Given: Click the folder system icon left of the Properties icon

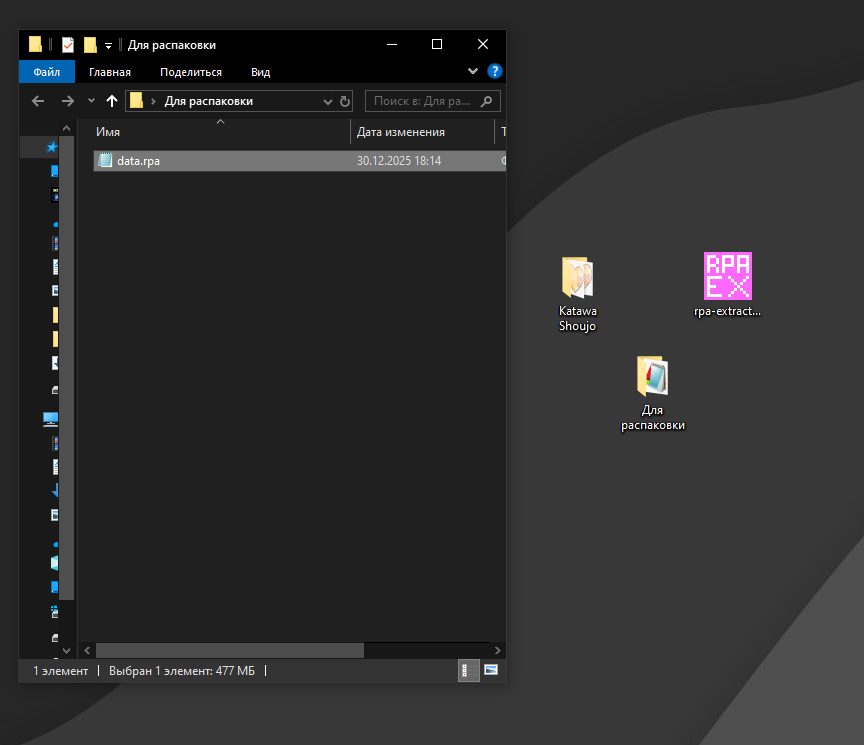Looking at the screenshot, I should (x=35, y=44).
